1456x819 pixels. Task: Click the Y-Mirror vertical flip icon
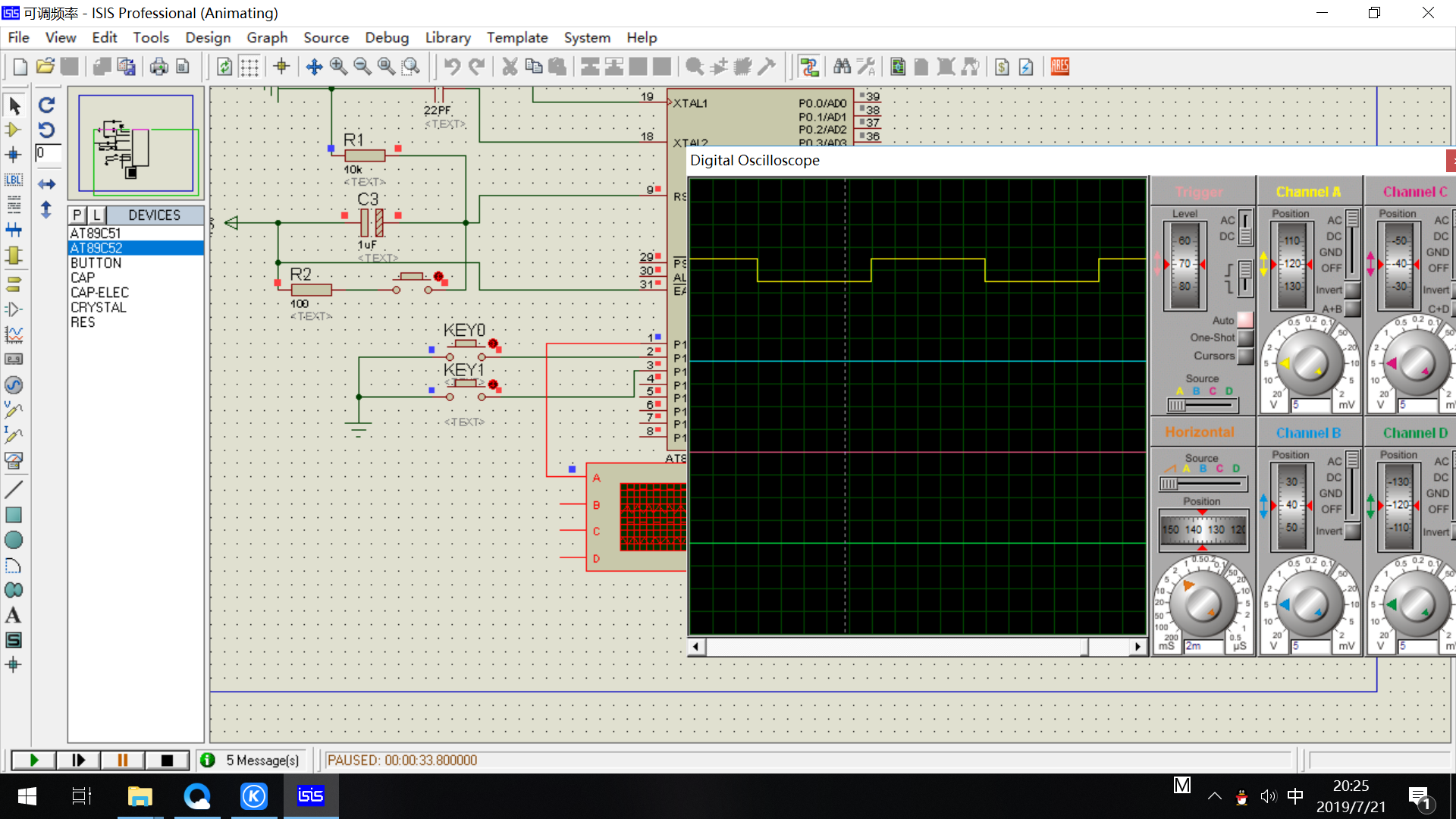coord(46,209)
